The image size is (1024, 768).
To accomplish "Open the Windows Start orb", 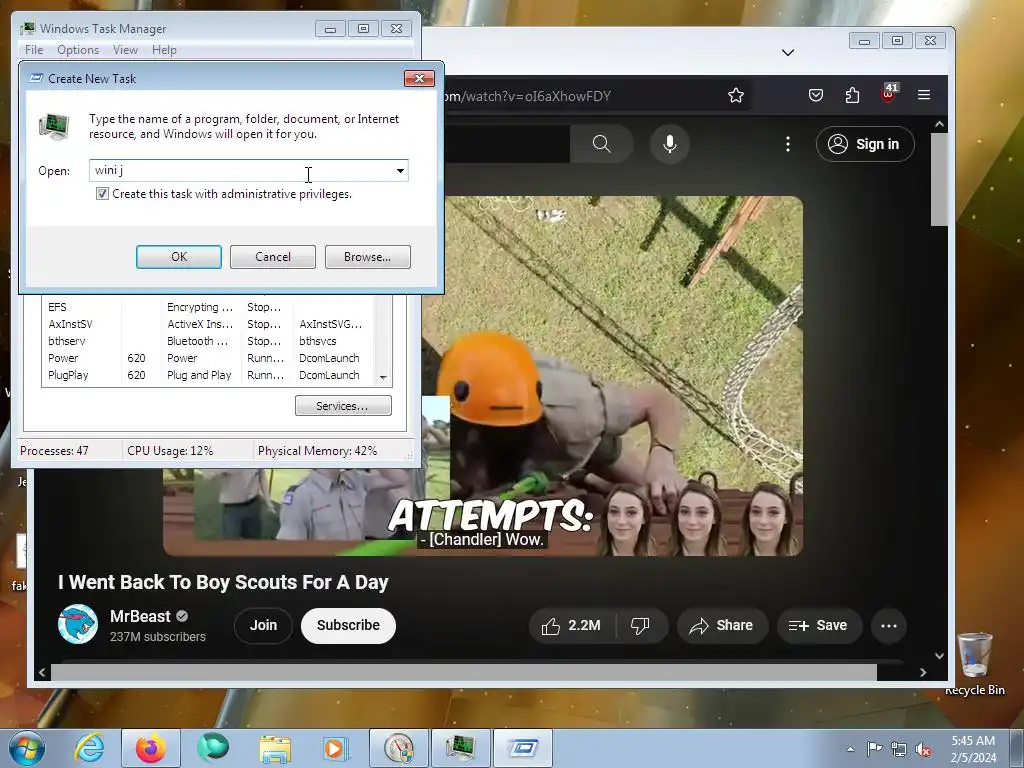I will [27, 748].
